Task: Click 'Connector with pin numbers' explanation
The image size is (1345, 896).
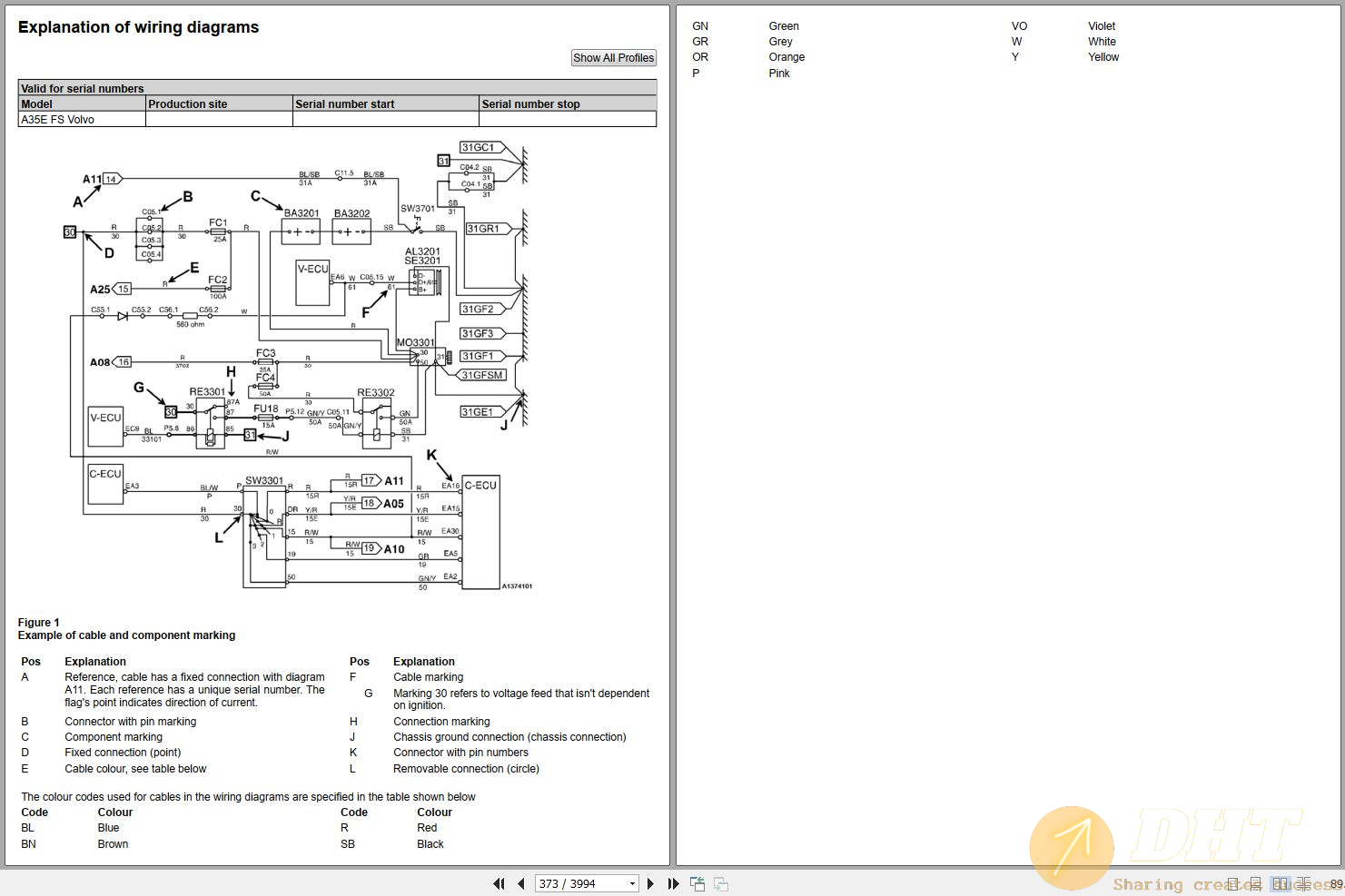Action: [x=460, y=753]
